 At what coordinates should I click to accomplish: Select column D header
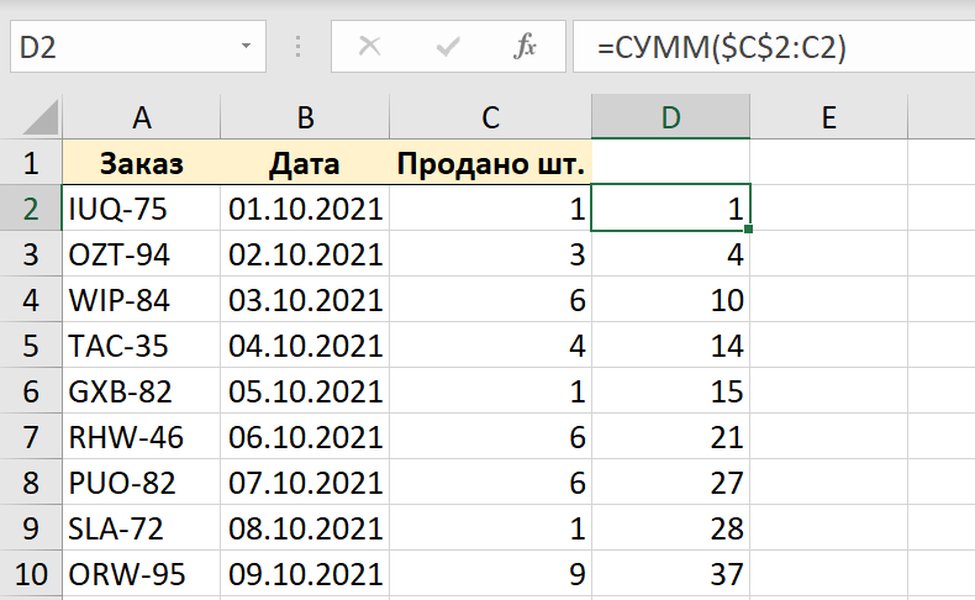(670, 118)
